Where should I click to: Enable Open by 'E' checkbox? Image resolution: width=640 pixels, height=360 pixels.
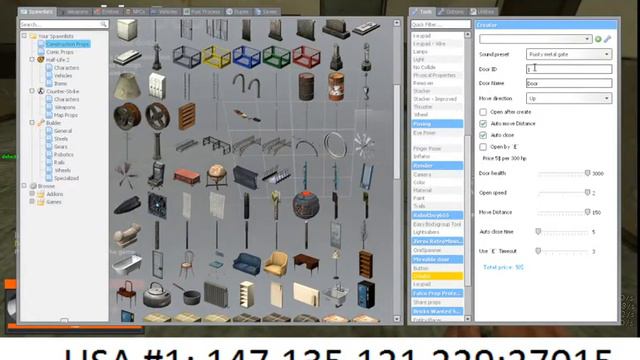click(x=483, y=147)
